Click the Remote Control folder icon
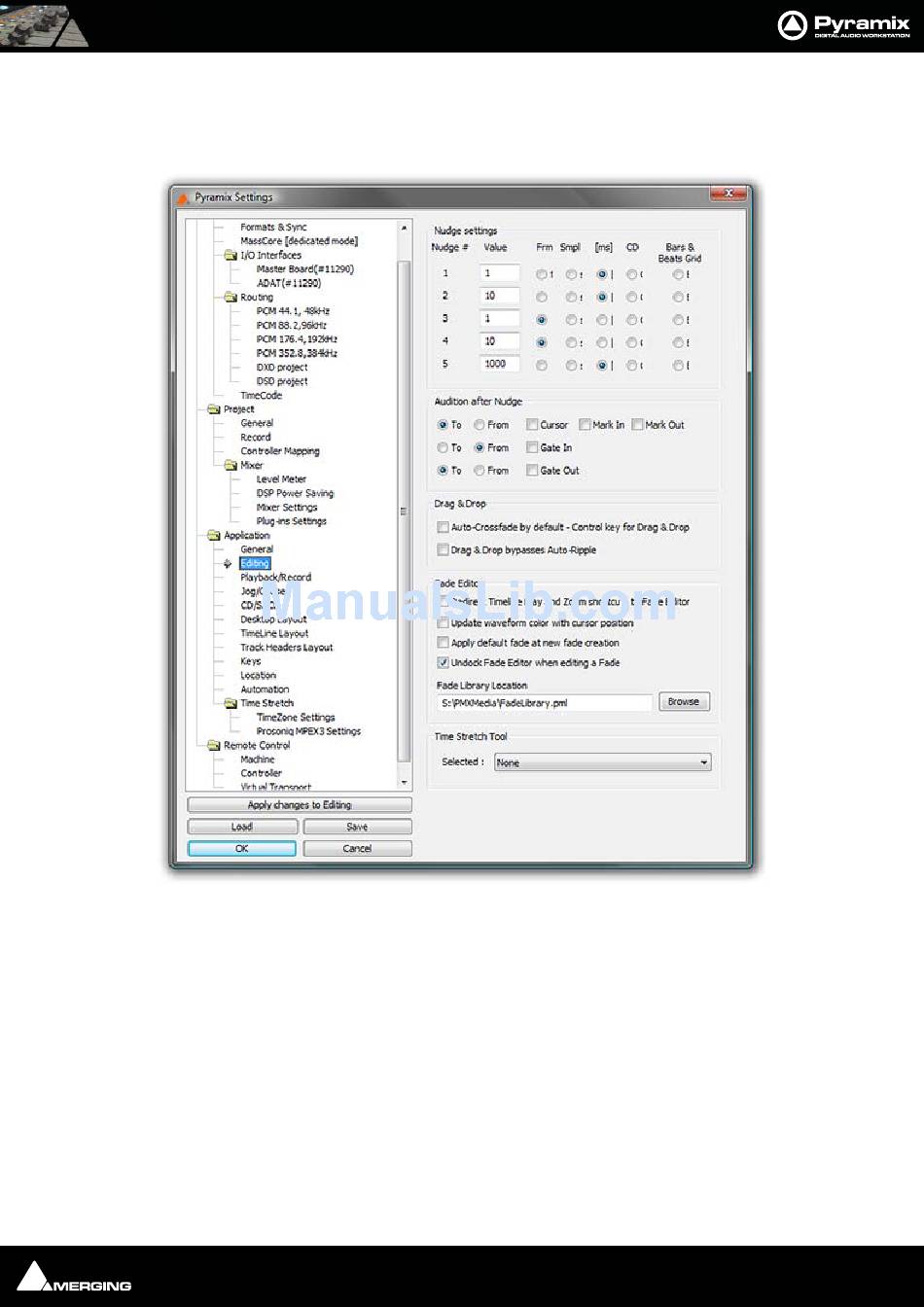Viewport: 924px width, 1307px height. click(x=214, y=746)
